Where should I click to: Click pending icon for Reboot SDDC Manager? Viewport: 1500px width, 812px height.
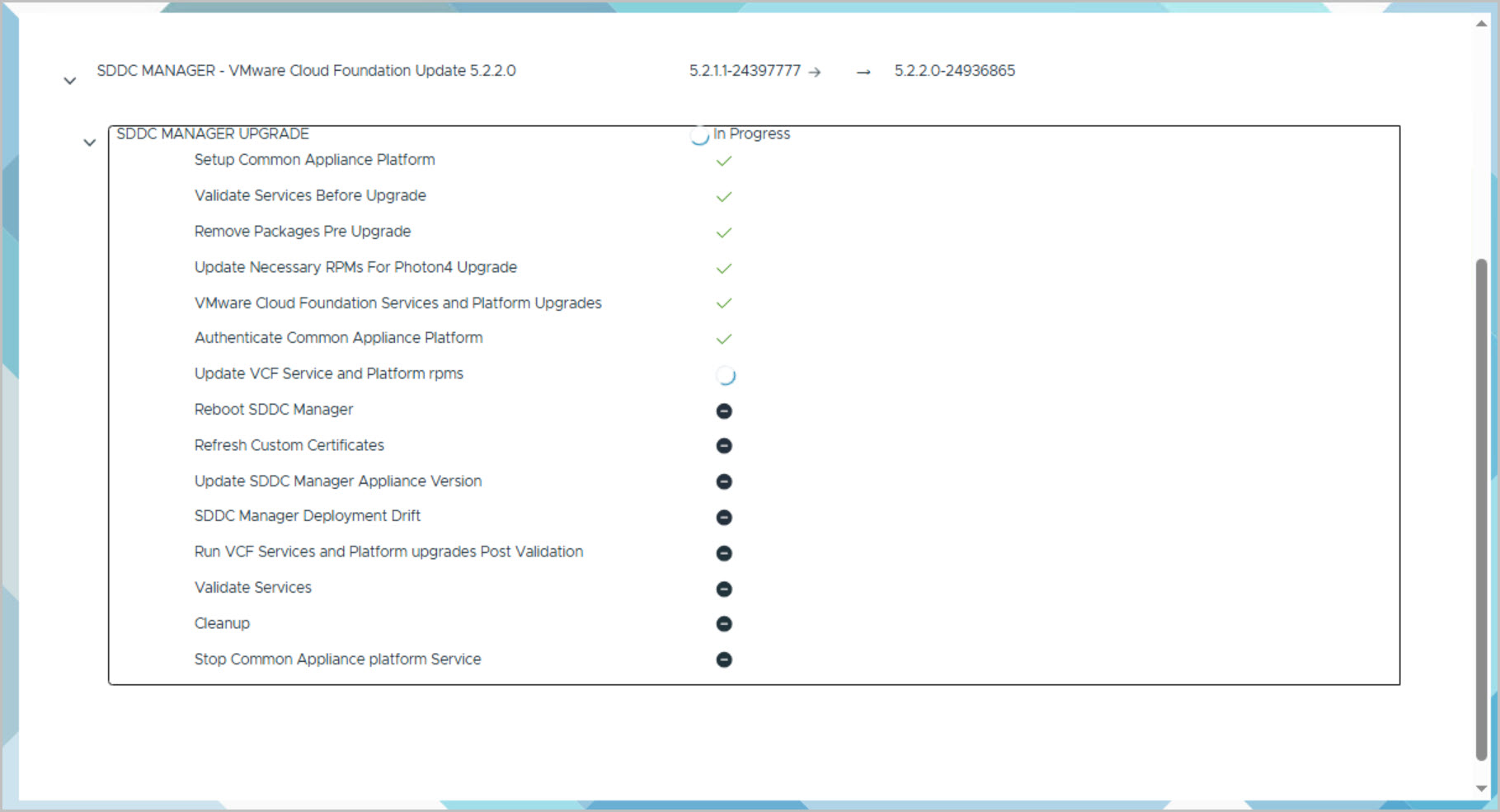724,411
